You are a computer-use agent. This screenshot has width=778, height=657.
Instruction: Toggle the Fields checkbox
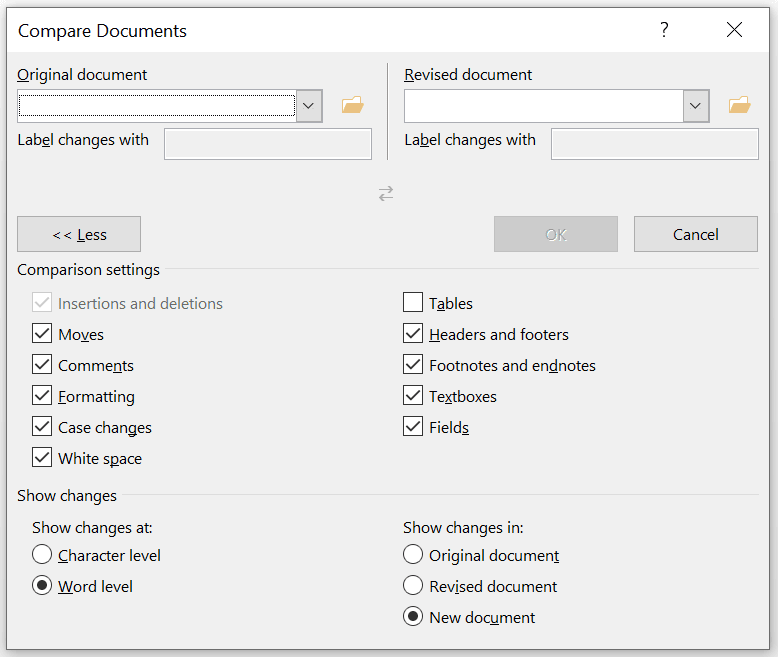pyautogui.click(x=413, y=427)
